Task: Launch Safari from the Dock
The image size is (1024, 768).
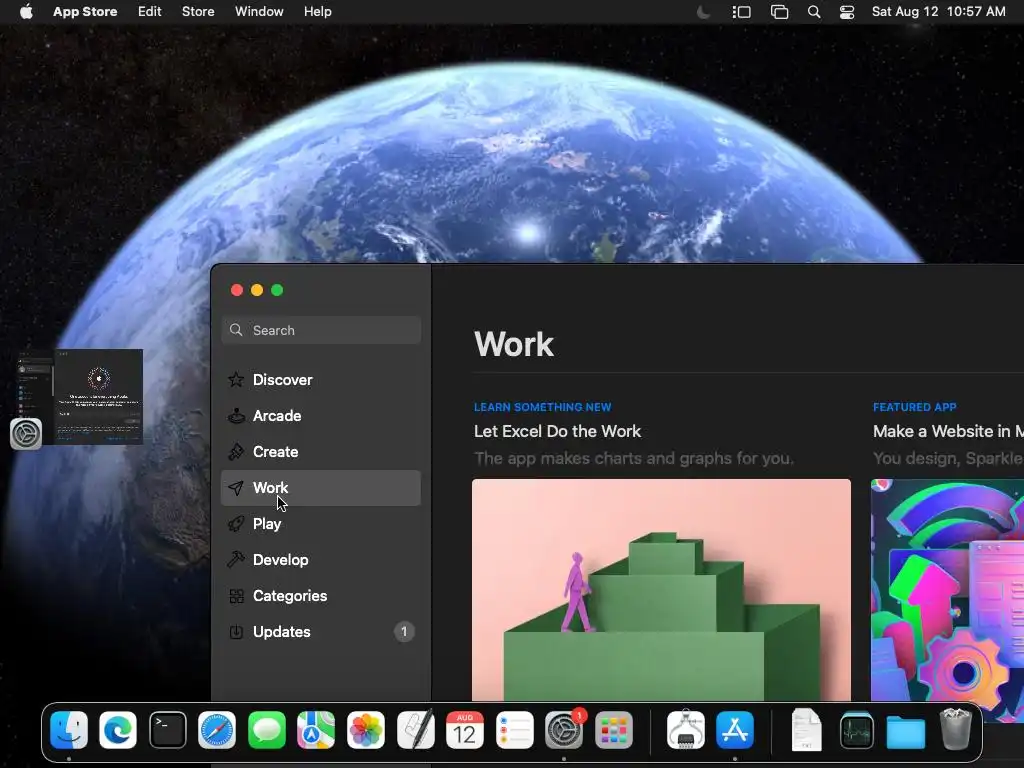Action: pyautogui.click(x=217, y=729)
